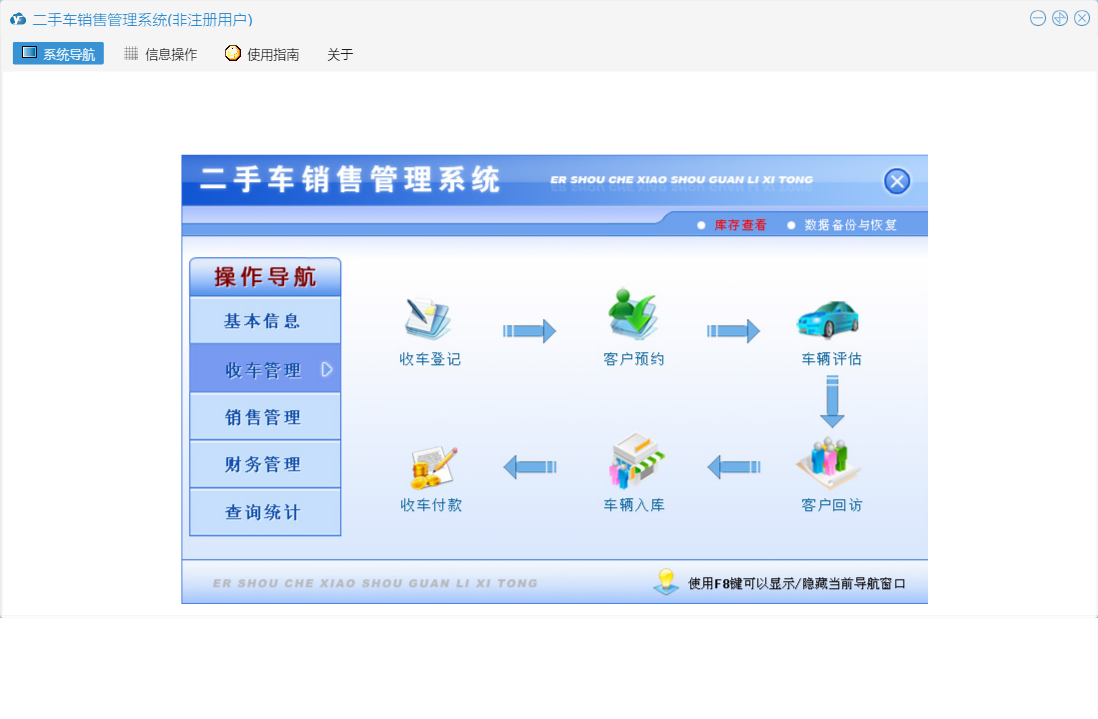Viewport: 1098px width, 719px height.
Task: Expand the 收车管理 arrow indicator
Action: (327, 370)
